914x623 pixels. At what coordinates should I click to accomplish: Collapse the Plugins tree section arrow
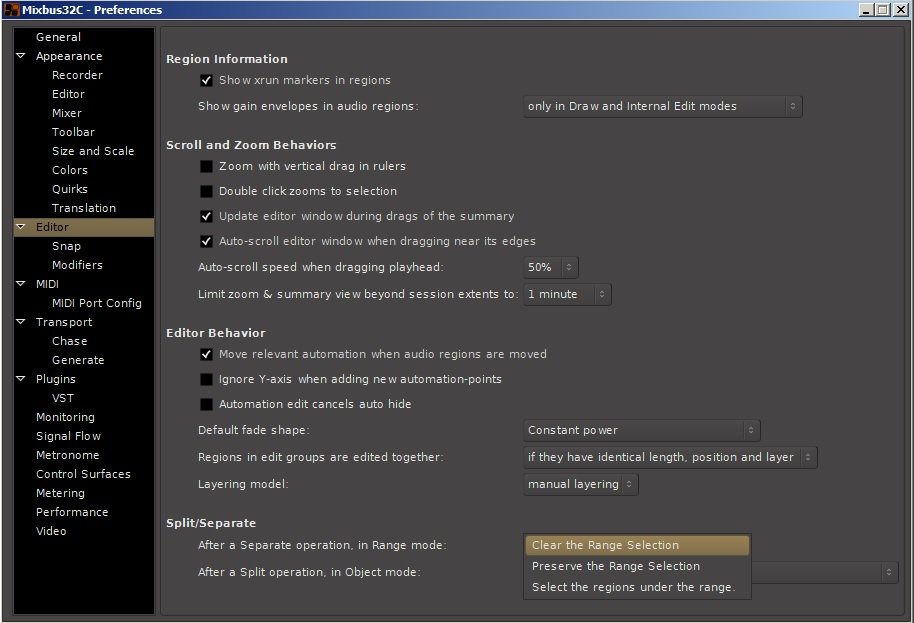[21, 379]
